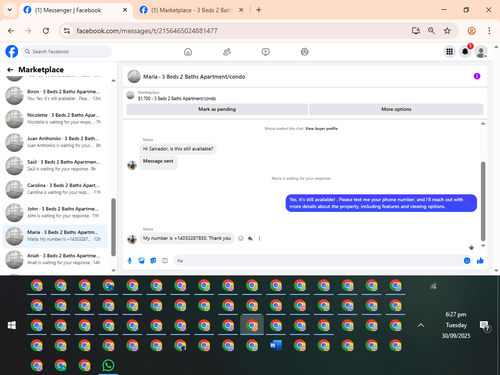Open Saúl's conversation in the list
Image resolution: width=500 pixels, height=375 pixels.
pyautogui.click(x=55, y=165)
